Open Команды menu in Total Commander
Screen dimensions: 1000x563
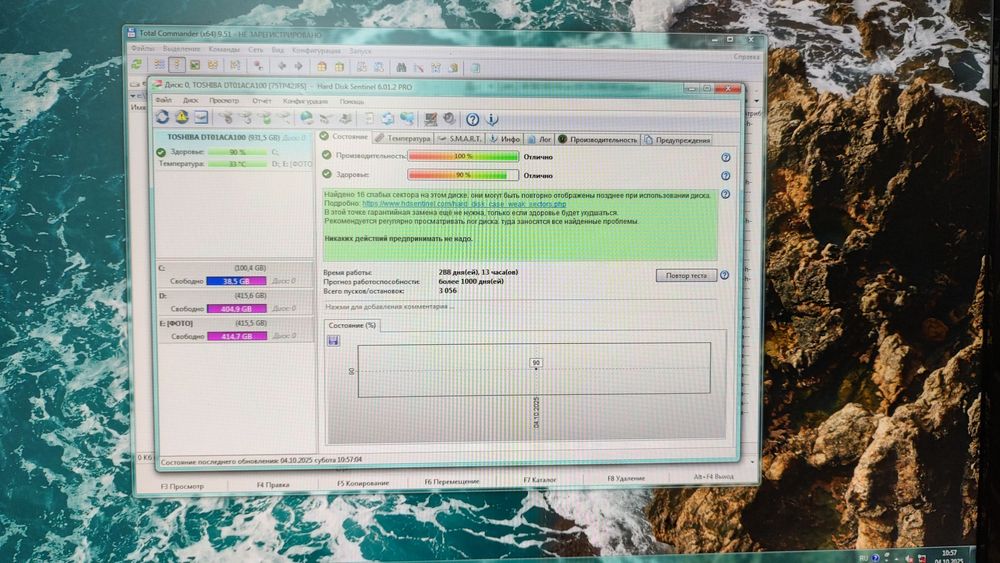pyautogui.click(x=224, y=49)
